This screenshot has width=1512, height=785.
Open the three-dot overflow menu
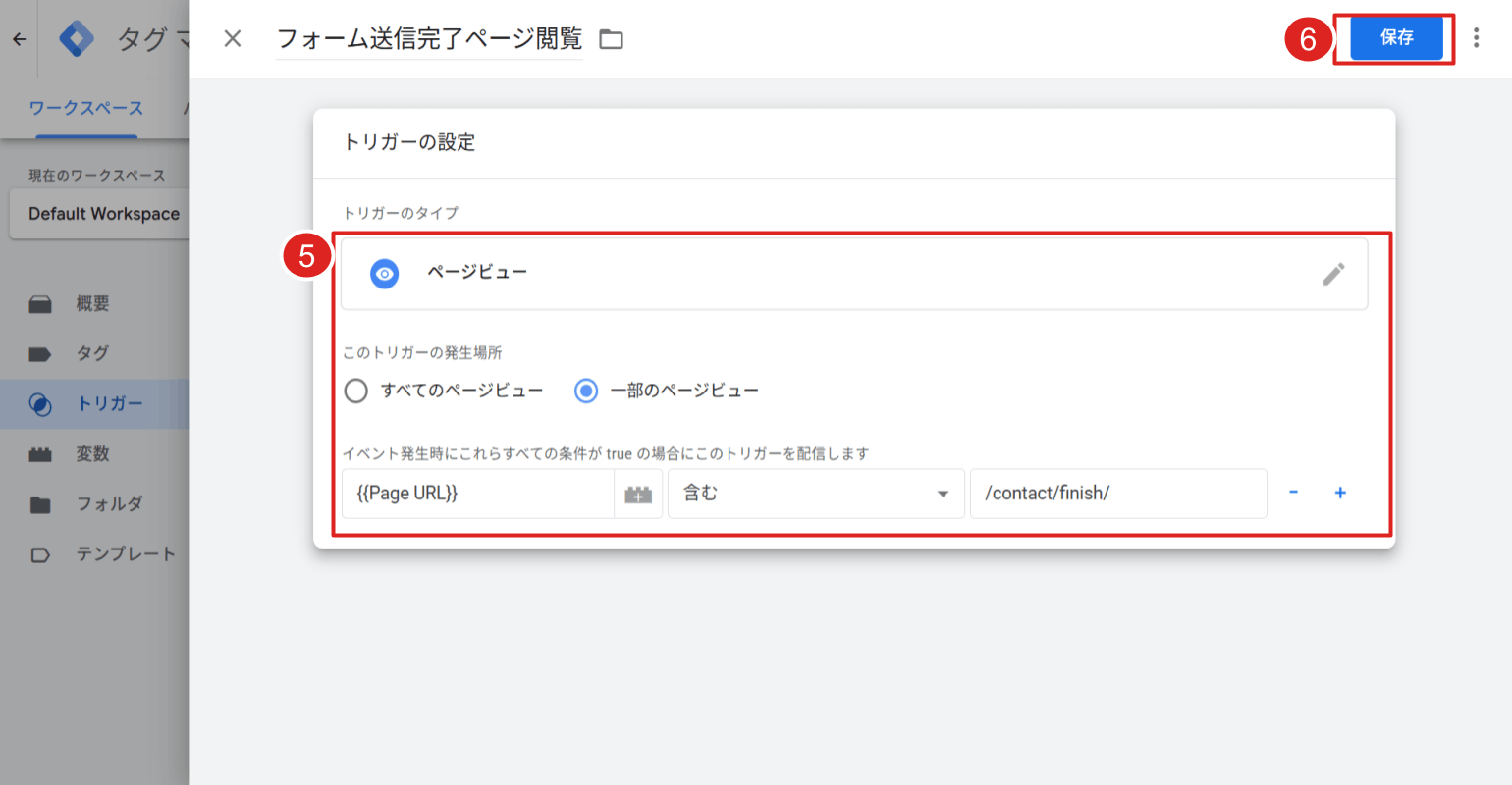click(1477, 37)
